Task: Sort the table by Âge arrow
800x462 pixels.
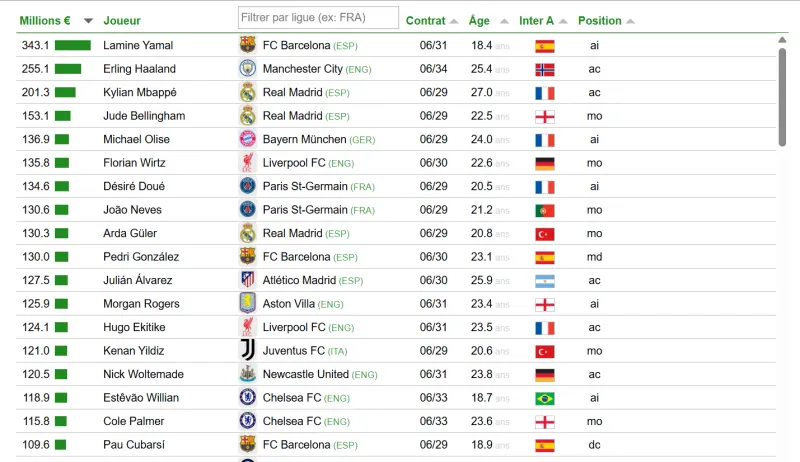Action: [504, 21]
